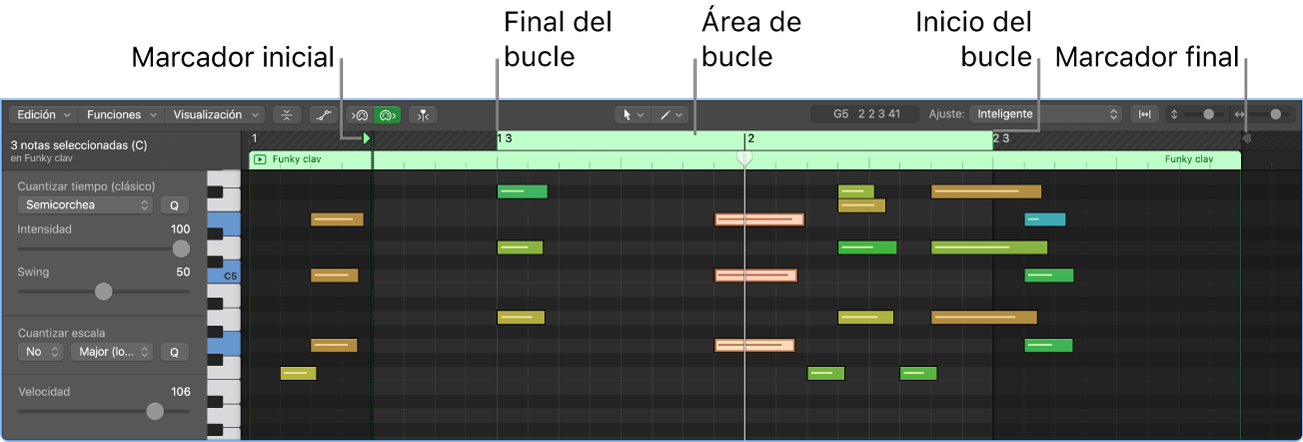Click the end marker in the ruler

1246,139
